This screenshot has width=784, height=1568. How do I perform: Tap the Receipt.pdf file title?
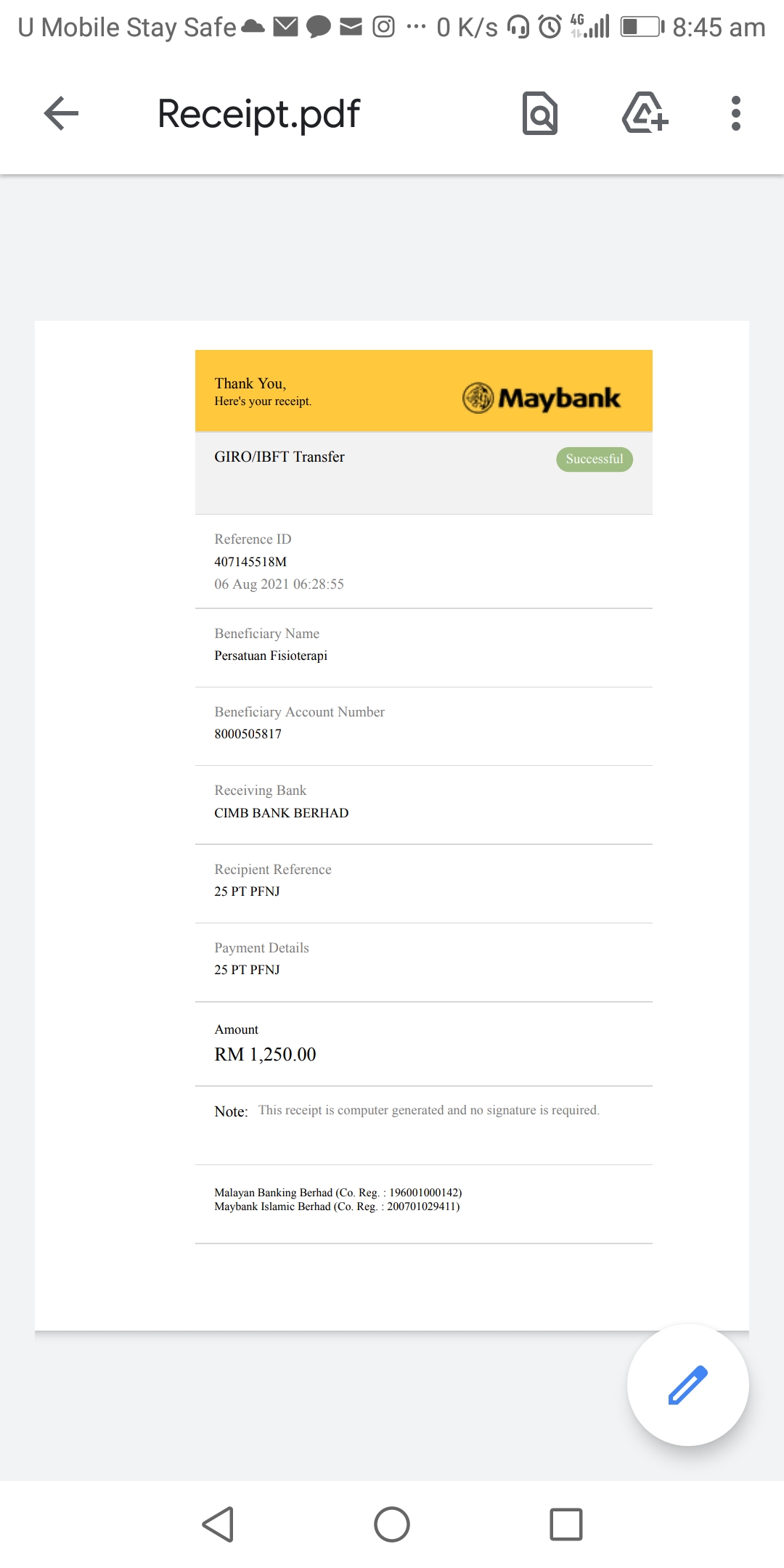coord(258,114)
